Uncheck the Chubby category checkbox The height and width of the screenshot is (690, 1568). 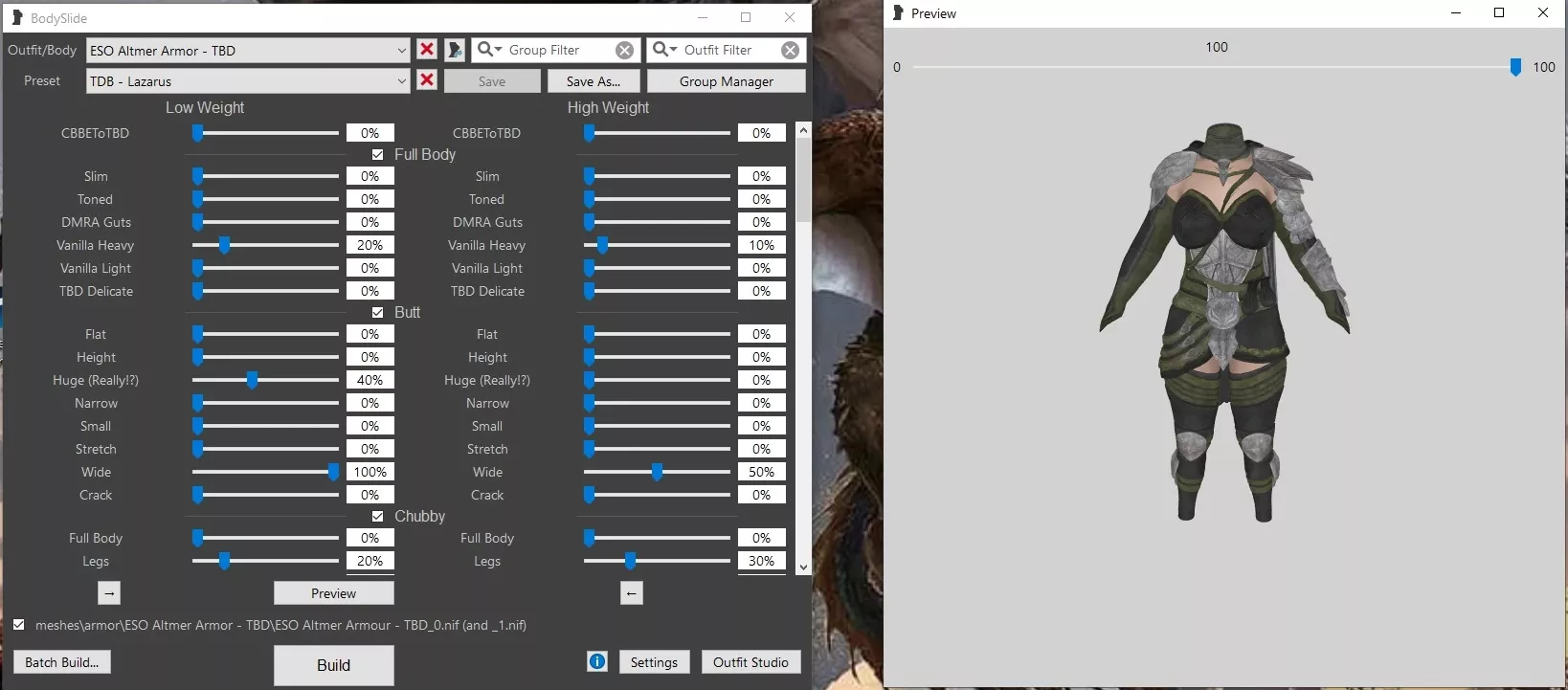[x=378, y=516]
